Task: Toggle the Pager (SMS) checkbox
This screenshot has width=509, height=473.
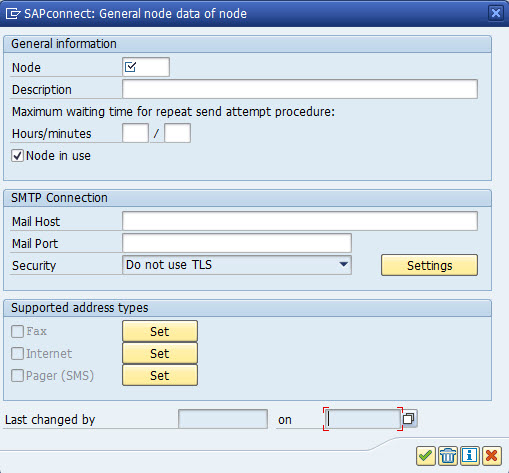Action: [17, 376]
